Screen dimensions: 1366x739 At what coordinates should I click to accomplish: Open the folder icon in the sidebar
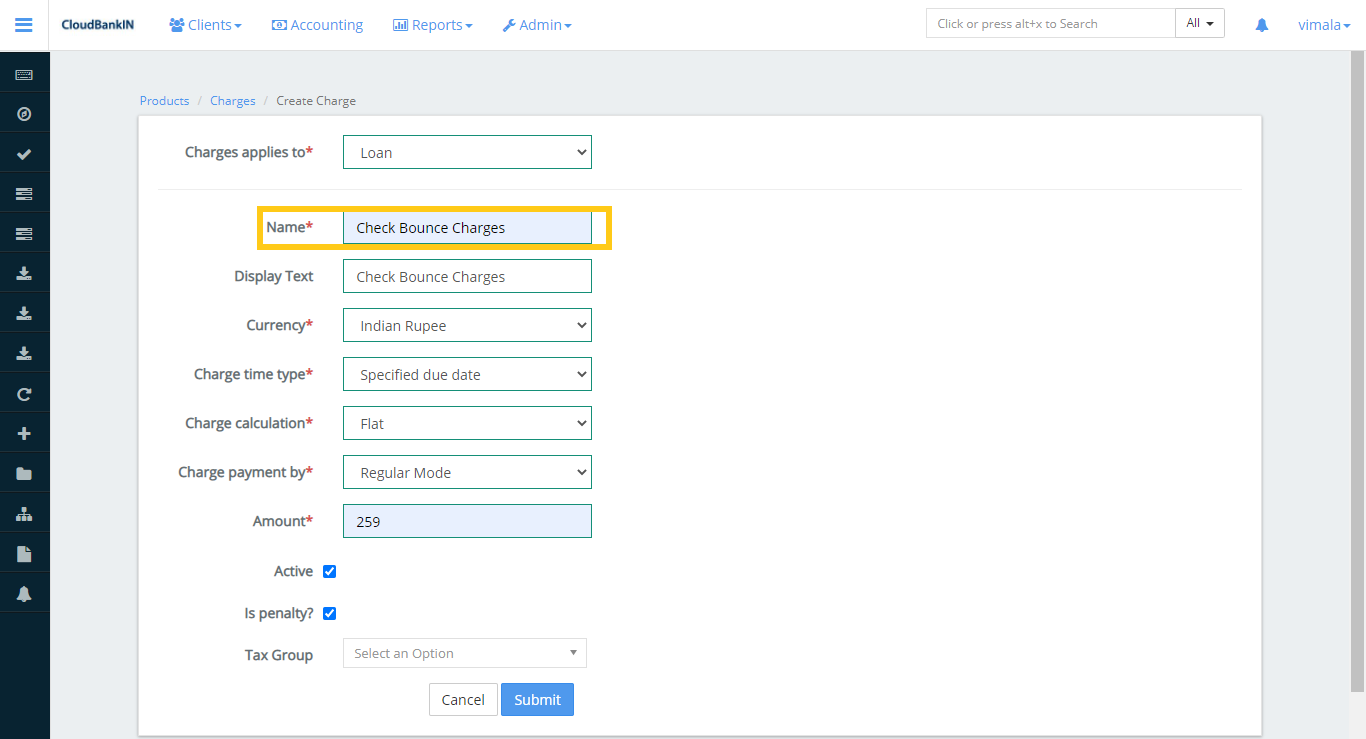tap(24, 474)
